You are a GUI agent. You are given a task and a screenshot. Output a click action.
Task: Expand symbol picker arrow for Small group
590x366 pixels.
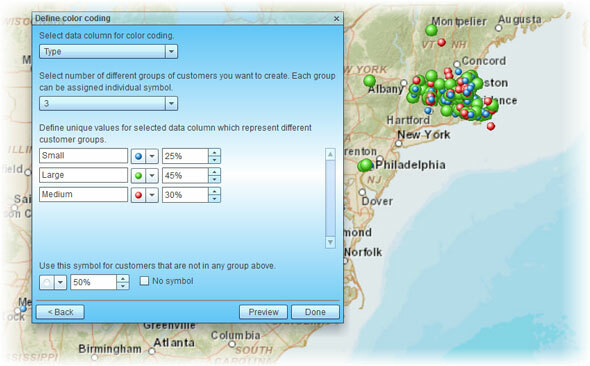coord(152,156)
